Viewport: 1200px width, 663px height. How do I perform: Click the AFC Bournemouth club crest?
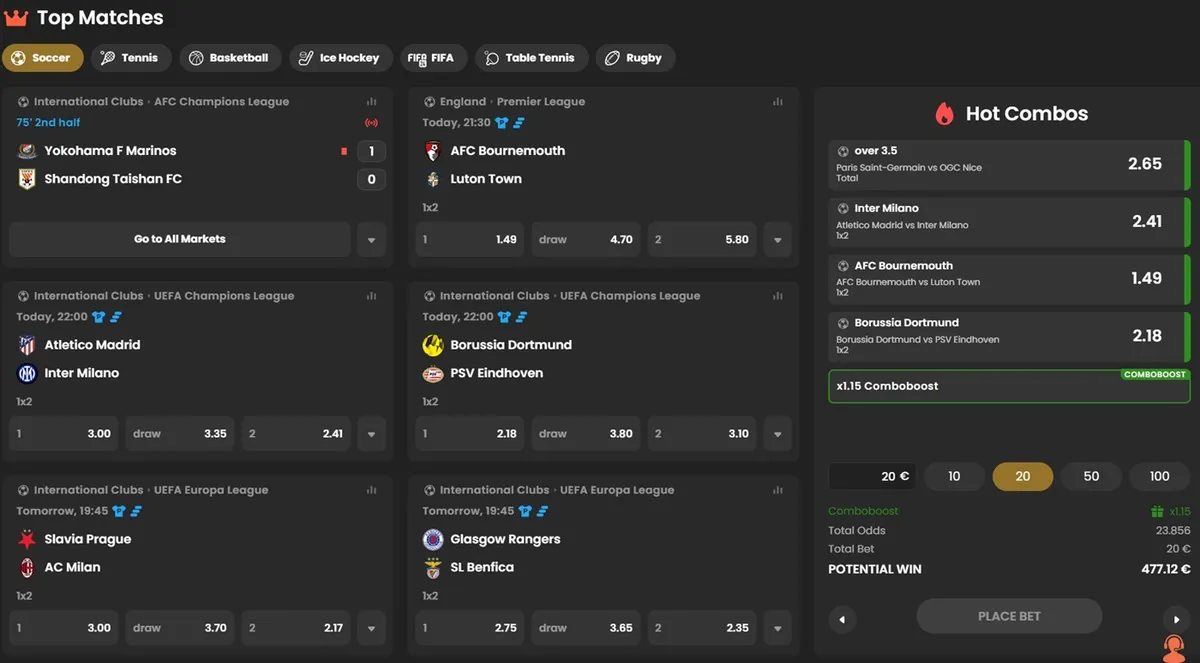(433, 151)
